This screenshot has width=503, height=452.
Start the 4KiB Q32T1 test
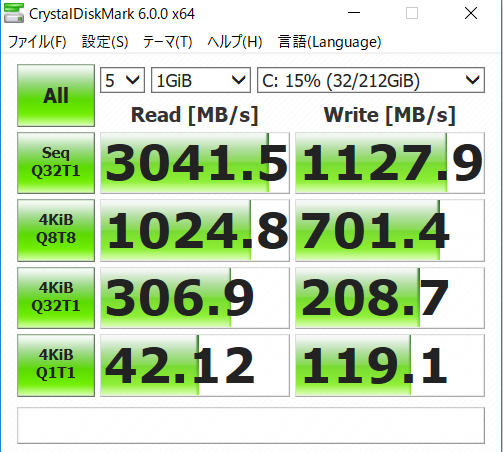point(56,298)
